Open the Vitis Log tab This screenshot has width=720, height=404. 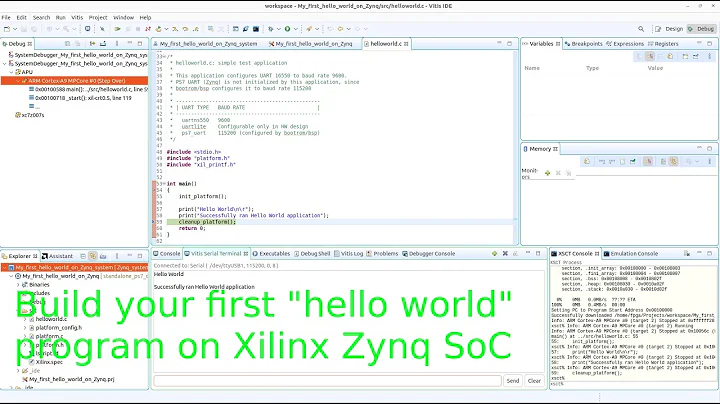pyautogui.click(x=349, y=253)
